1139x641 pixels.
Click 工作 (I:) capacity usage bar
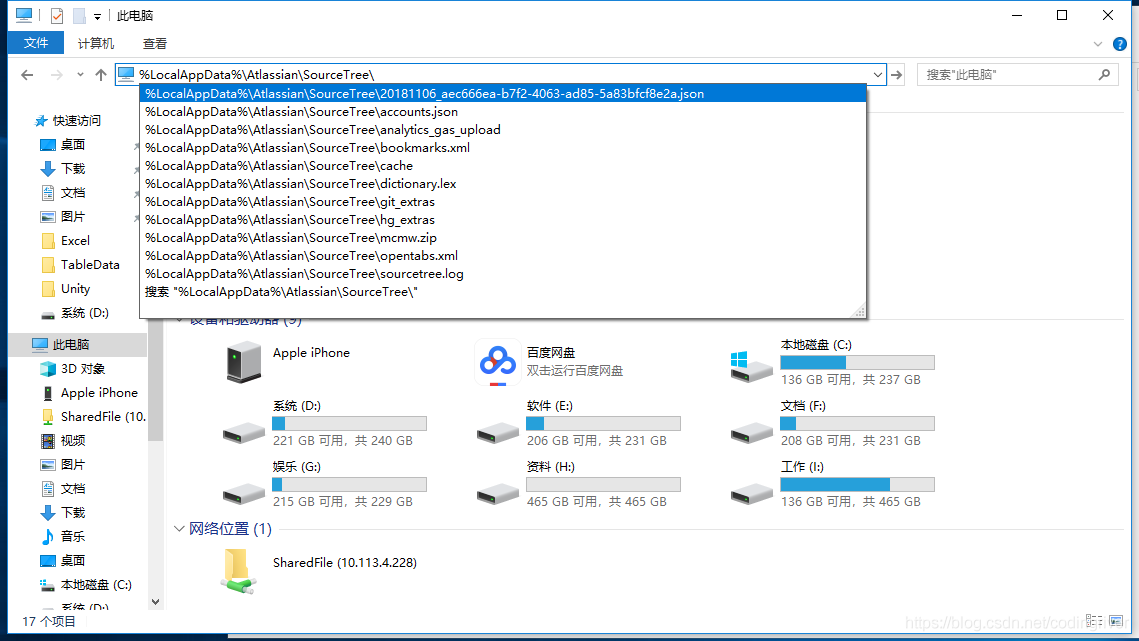pyautogui.click(x=857, y=485)
